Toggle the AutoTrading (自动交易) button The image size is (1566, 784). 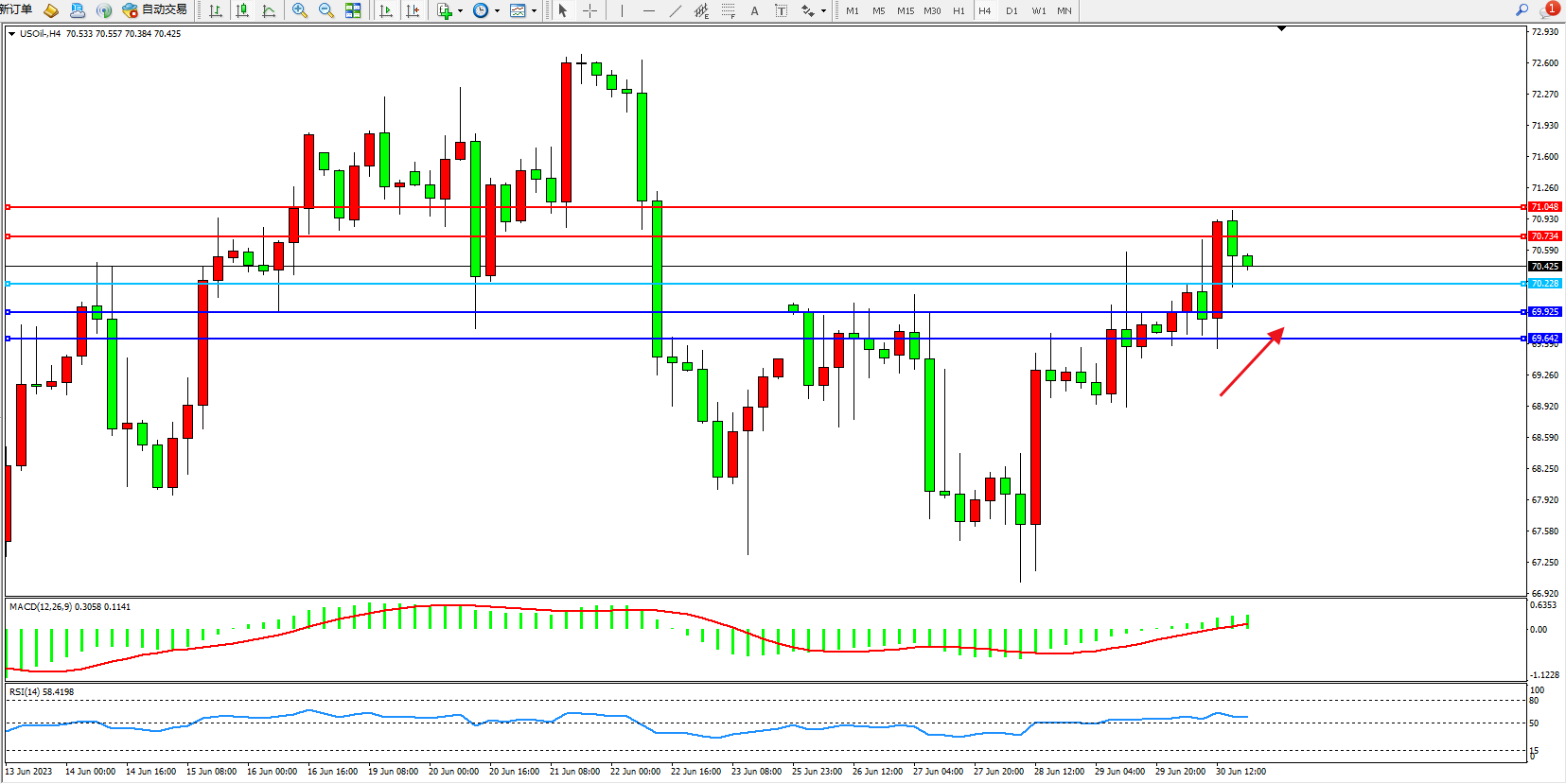(x=155, y=10)
